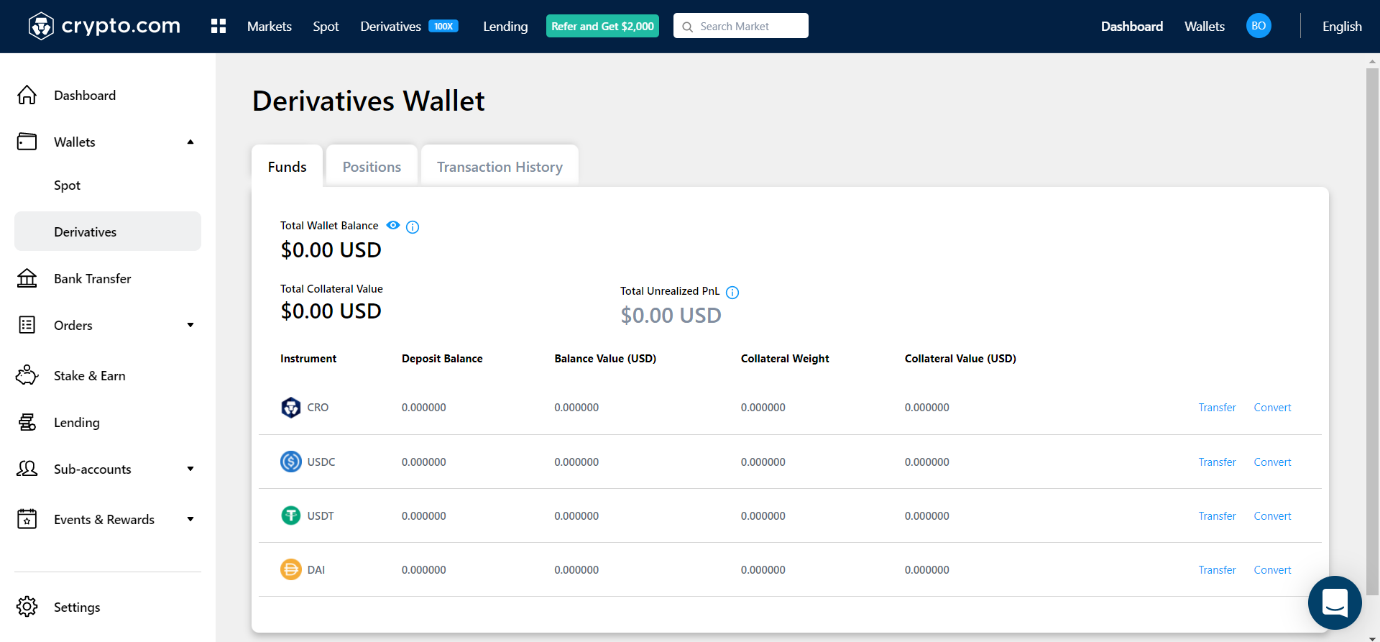The image size is (1380, 642).
Task: Click the Wallets icon in sidebar
Action: [x=27, y=142]
